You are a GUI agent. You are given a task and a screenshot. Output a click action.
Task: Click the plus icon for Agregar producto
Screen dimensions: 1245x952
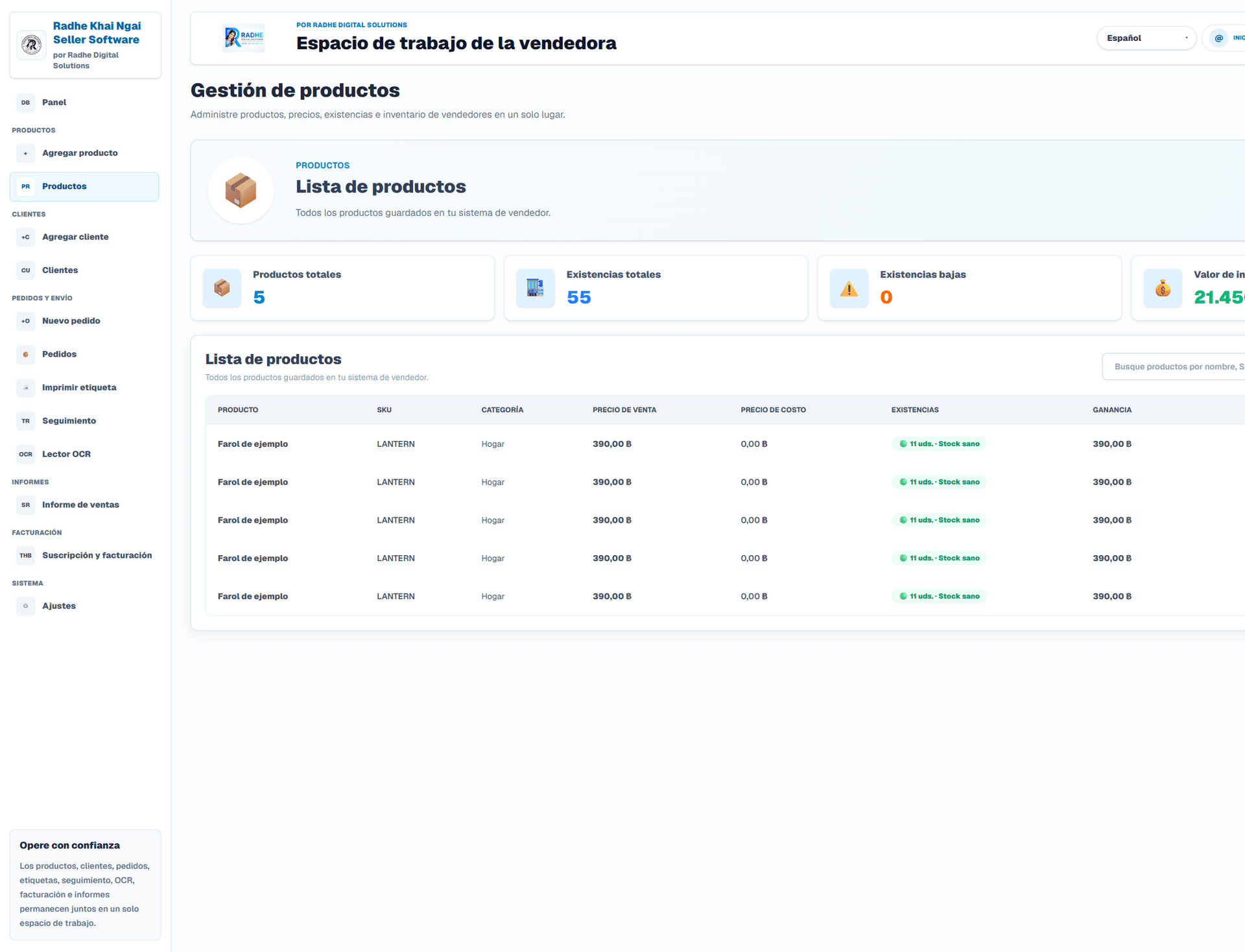coord(25,153)
